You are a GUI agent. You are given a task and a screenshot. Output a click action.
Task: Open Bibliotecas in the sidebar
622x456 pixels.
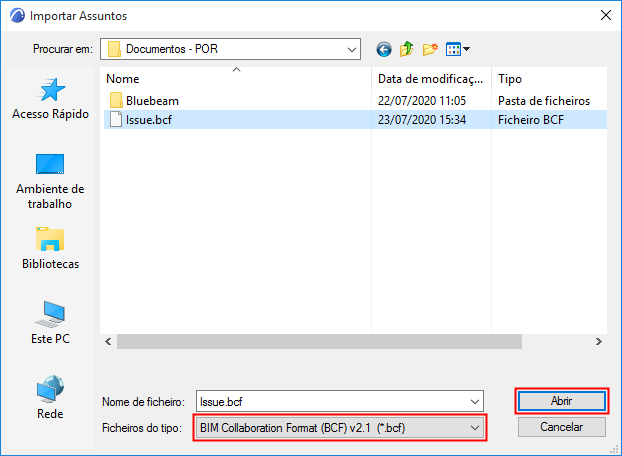pyautogui.click(x=50, y=249)
